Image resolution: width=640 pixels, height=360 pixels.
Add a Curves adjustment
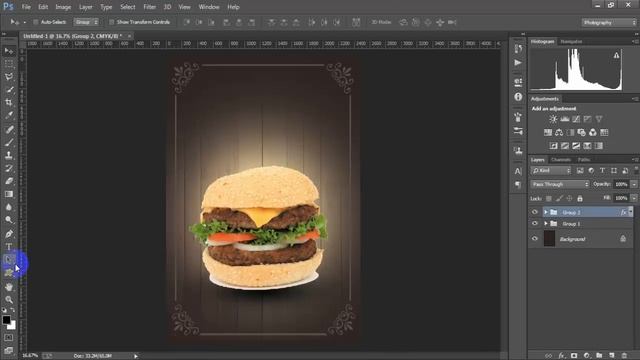(576, 119)
